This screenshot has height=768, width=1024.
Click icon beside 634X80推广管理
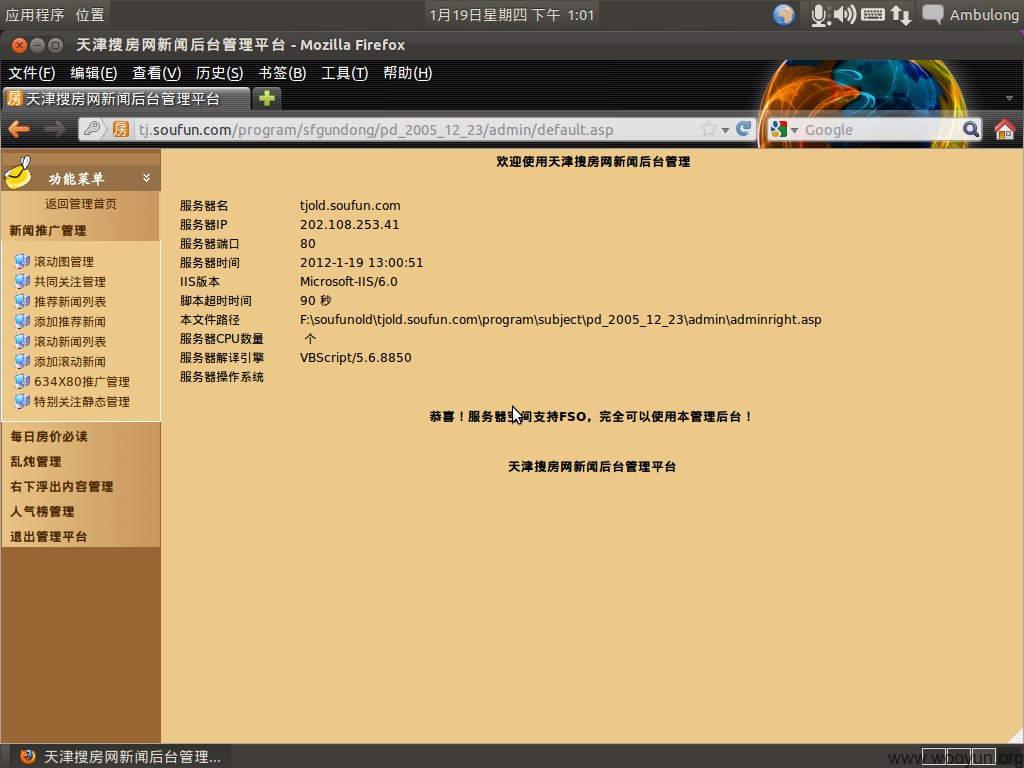(22, 381)
